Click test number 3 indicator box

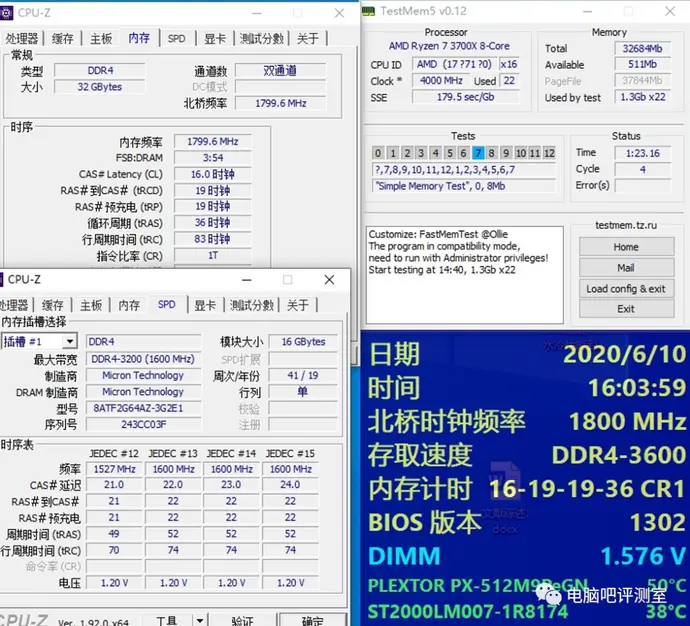(421, 153)
